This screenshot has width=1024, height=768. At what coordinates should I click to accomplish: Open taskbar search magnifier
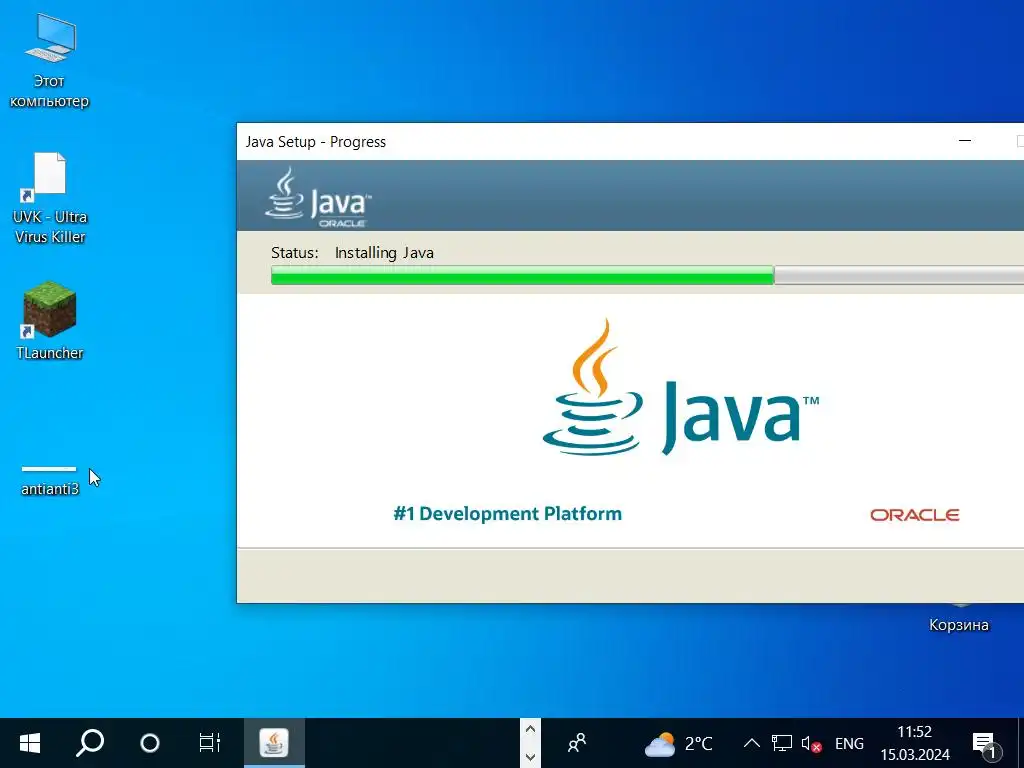coord(90,743)
